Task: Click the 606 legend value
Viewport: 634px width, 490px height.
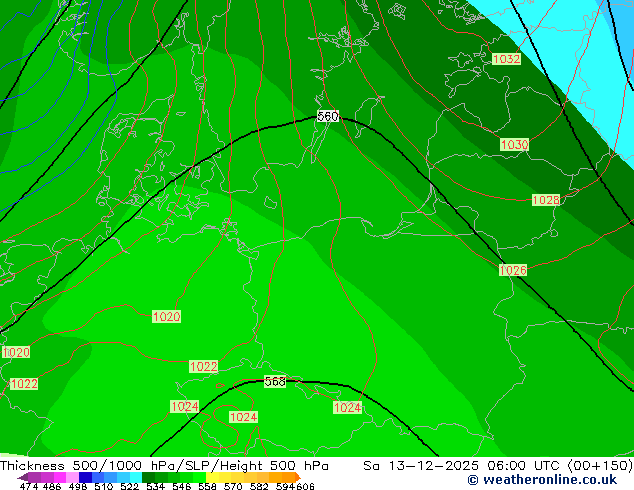Action: click(x=305, y=486)
